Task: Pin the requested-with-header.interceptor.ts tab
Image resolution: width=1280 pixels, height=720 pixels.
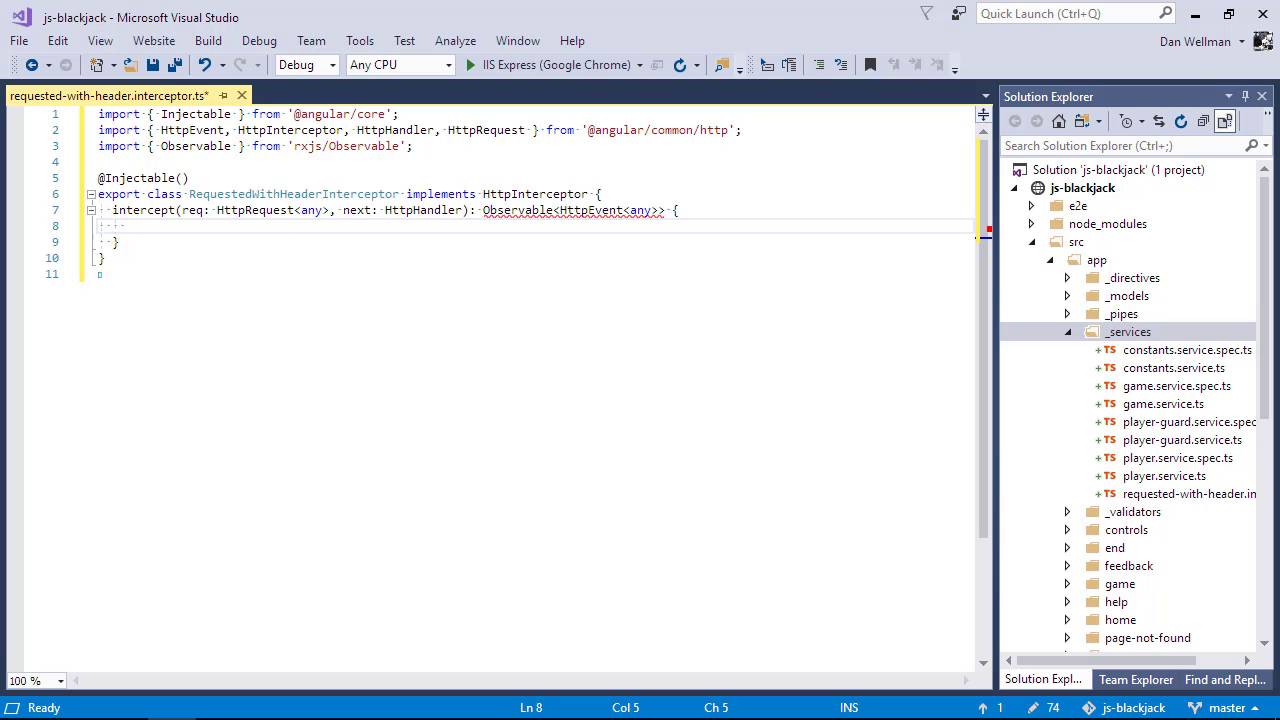Action: 223,96
